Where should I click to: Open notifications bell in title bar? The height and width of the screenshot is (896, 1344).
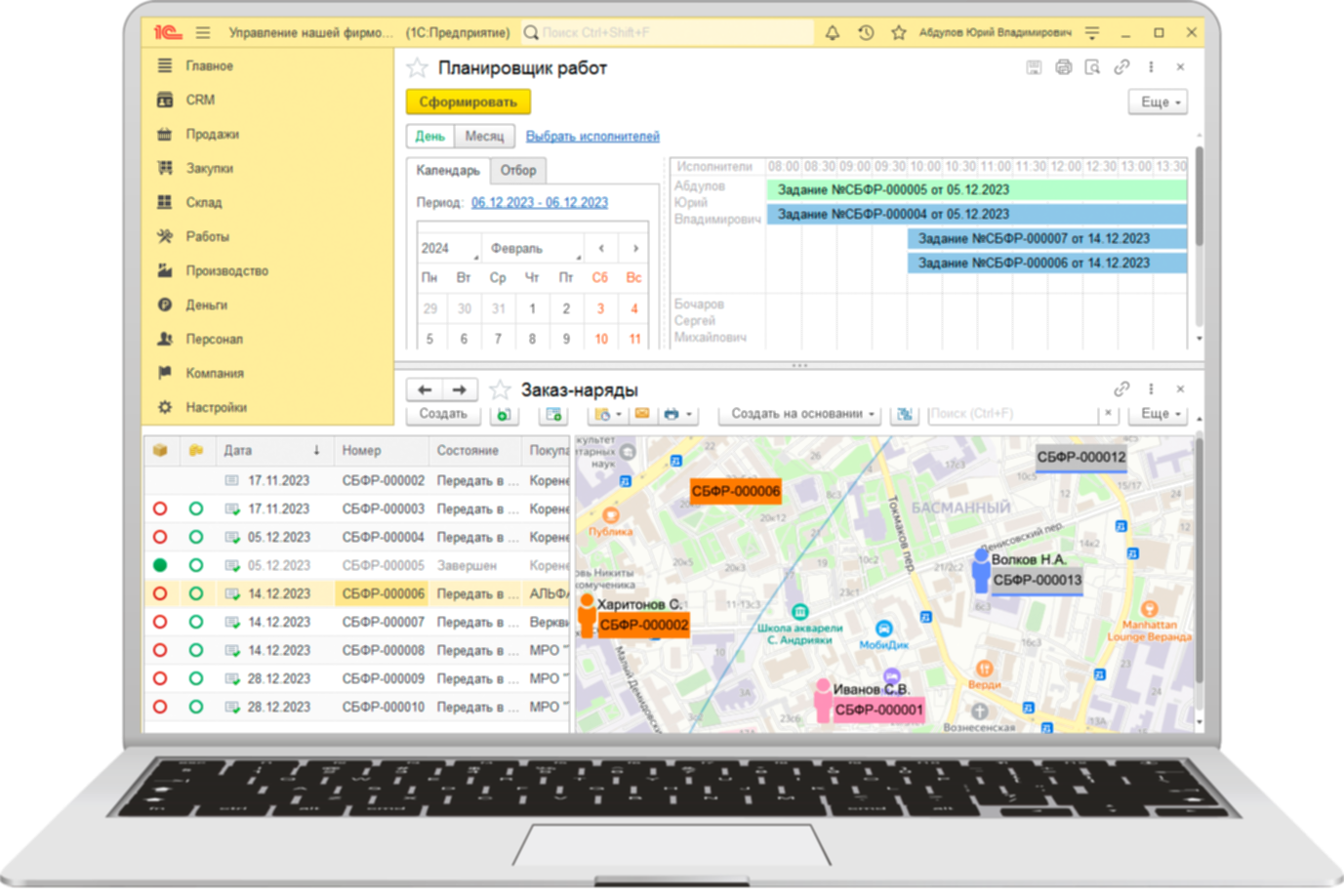click(x=832, y=32)
